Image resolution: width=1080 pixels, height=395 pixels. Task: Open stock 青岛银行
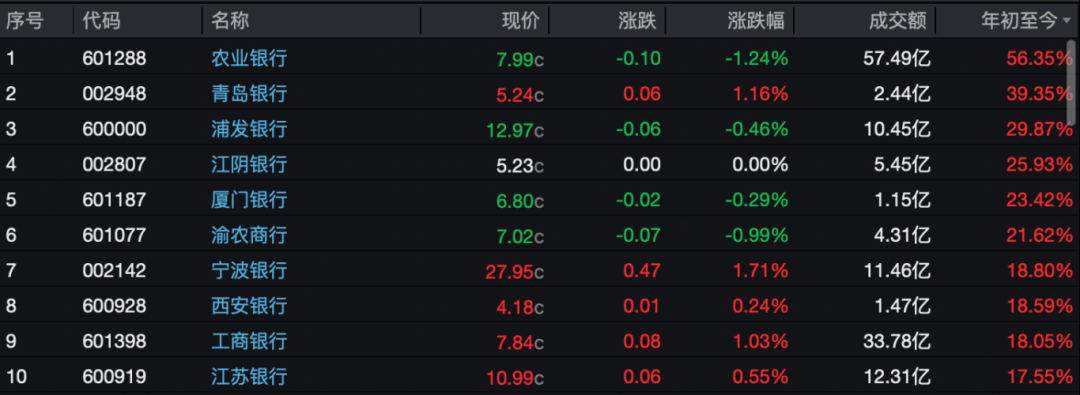249,94
